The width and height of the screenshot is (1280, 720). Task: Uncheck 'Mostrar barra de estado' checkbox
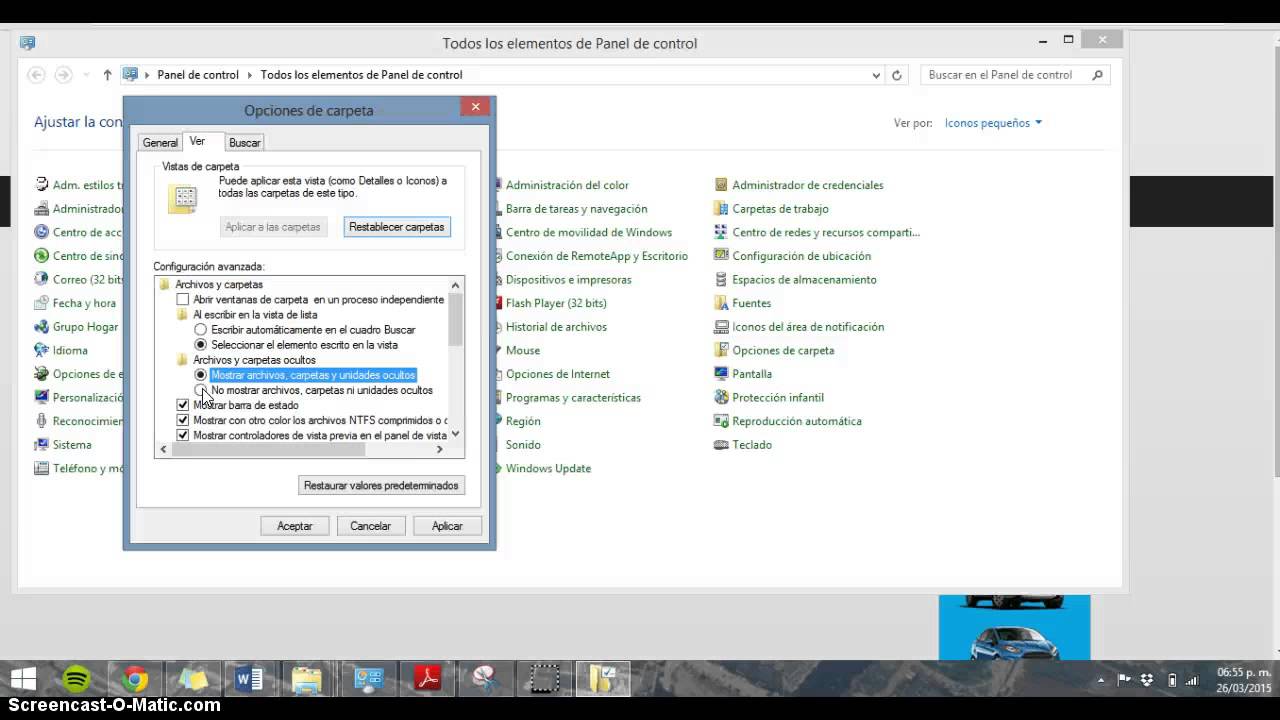pyautogui.click(x=182, y=405)
